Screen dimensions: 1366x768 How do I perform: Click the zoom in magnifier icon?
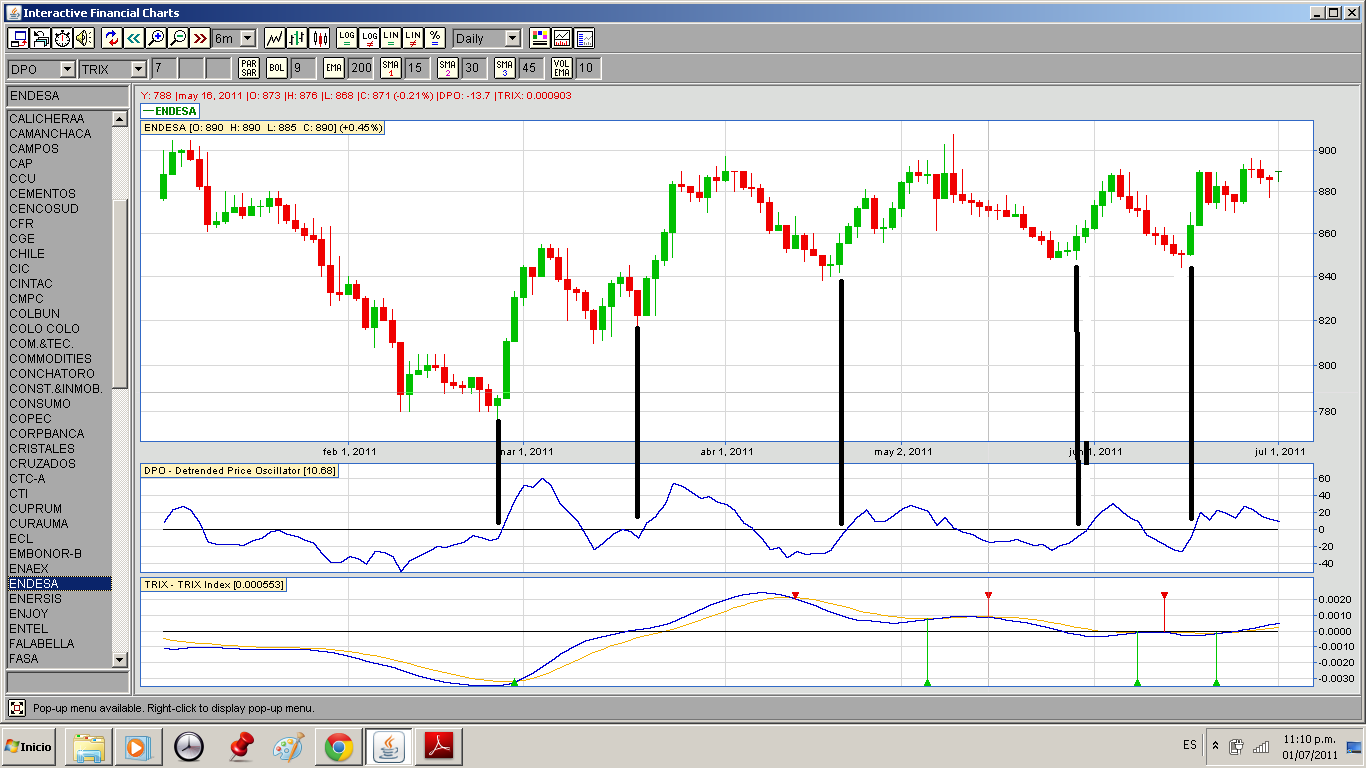tap(156, 38)
